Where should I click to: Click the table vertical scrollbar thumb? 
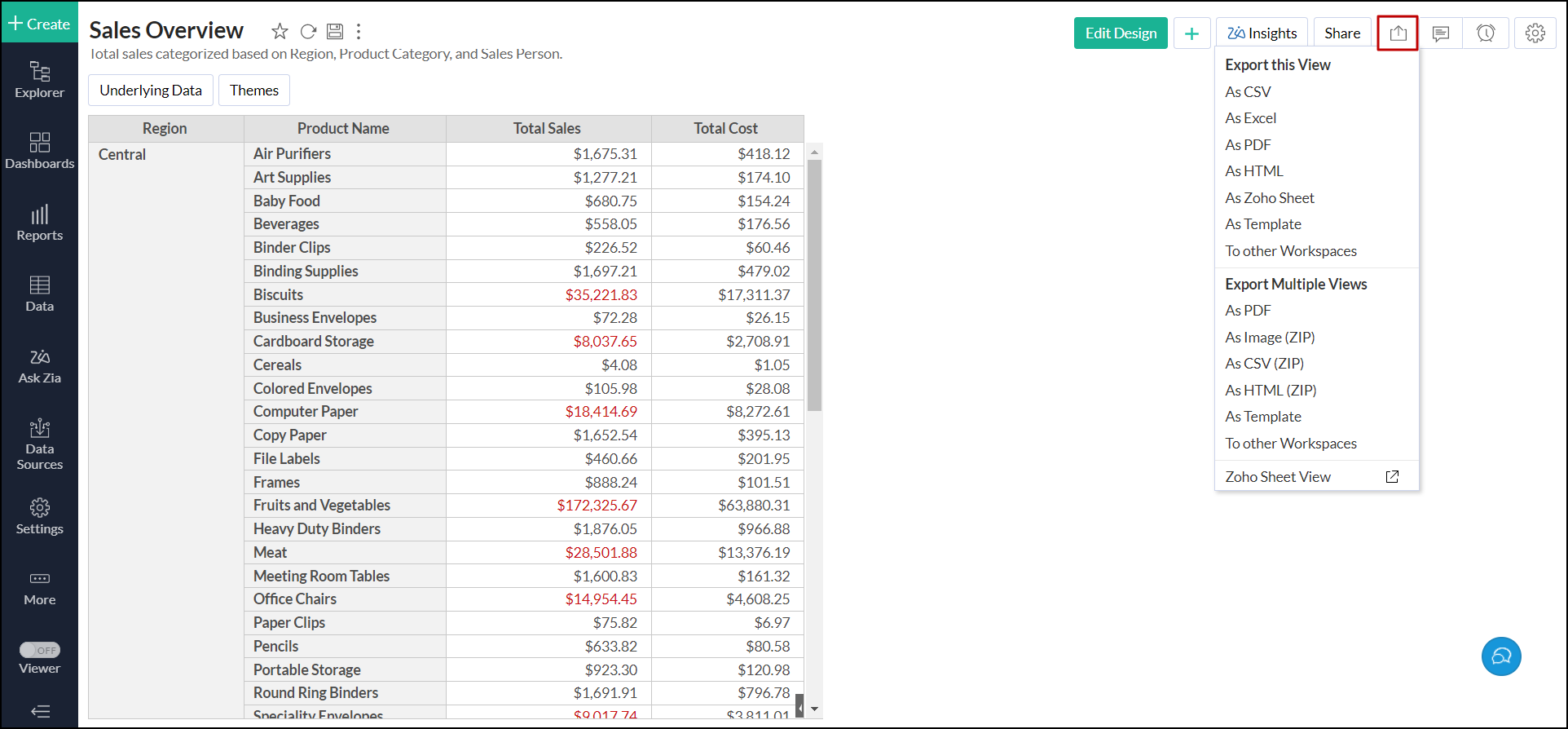pyautogui.click(x=814, y=285)
